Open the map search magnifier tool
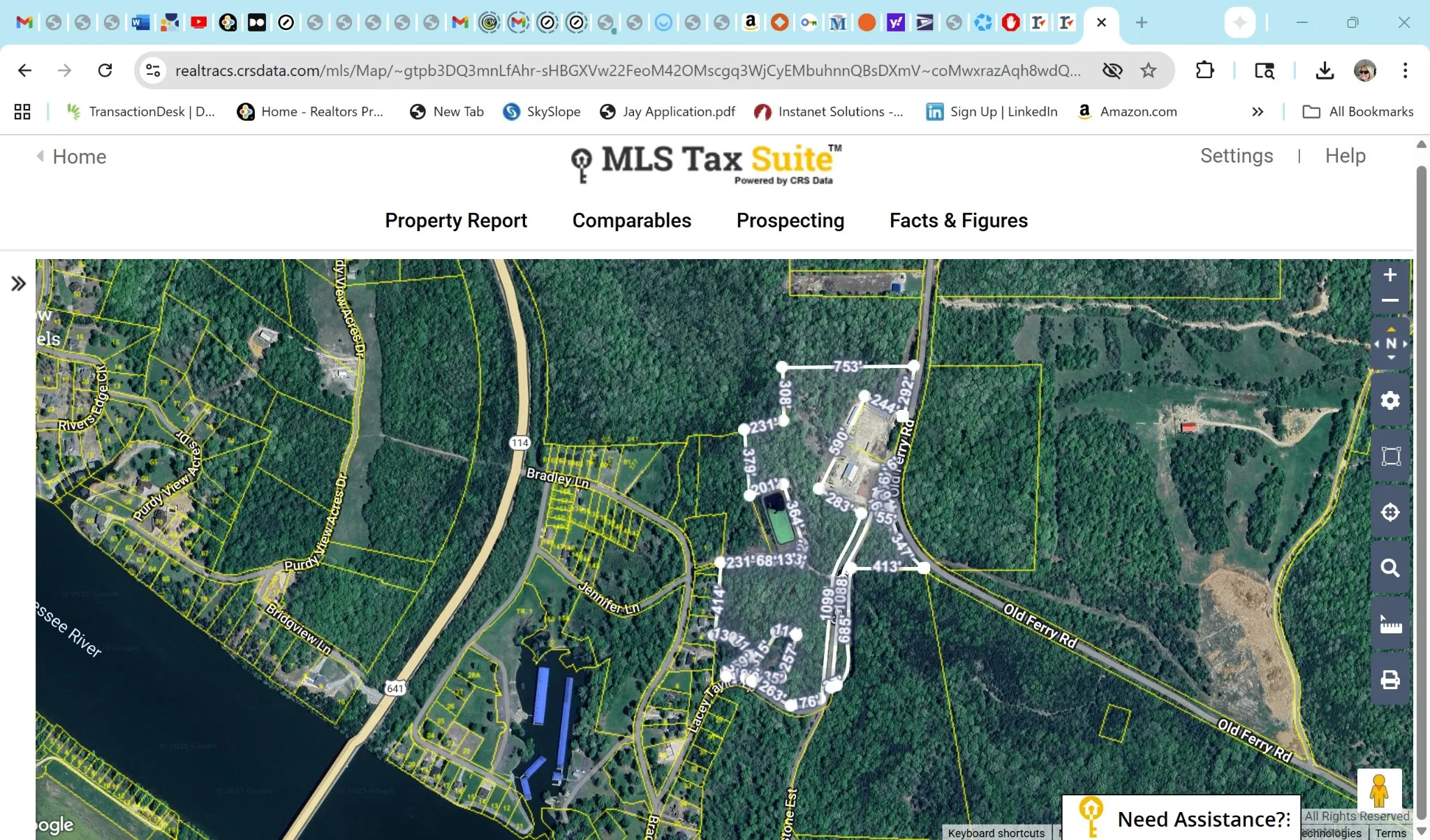 point(1390,568)
